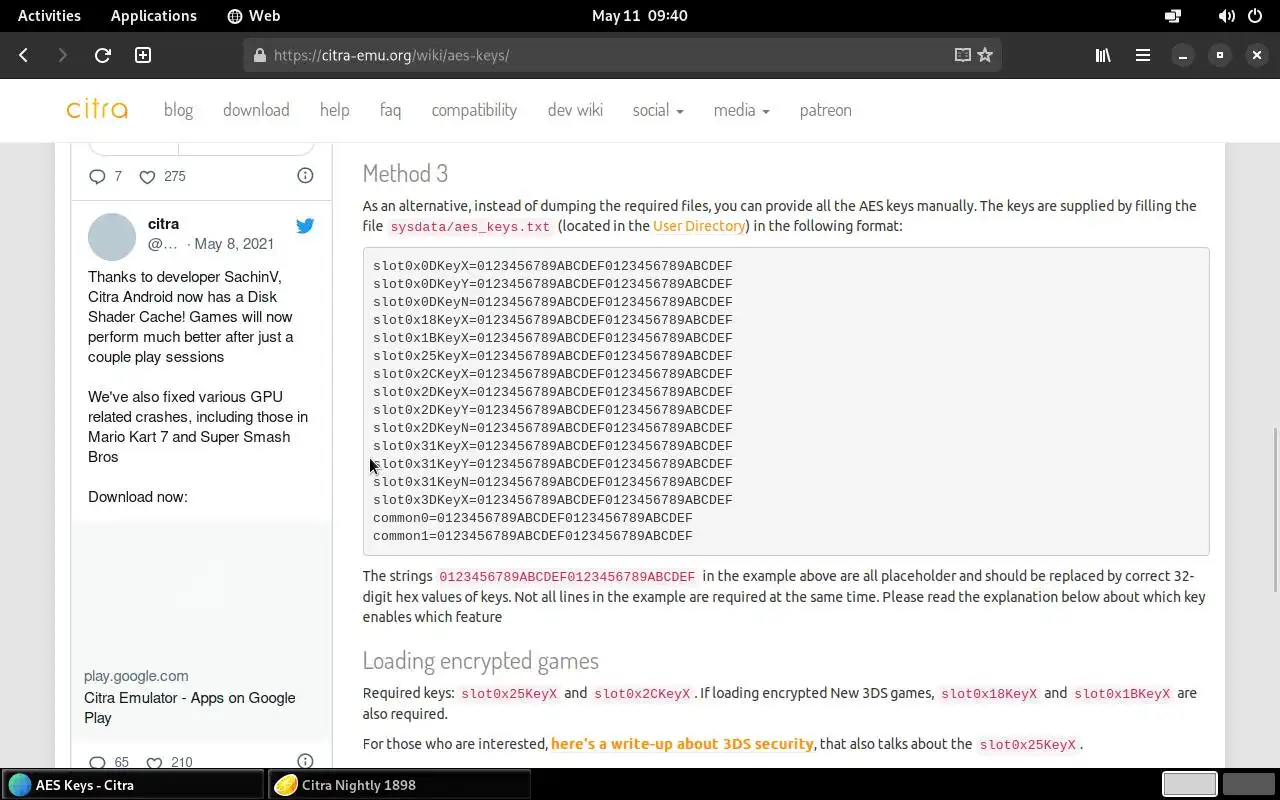This screenshot has height=800, width=1280.
Task: Toggle reader mode icon in address bar
Action: (x=963, y=55)
